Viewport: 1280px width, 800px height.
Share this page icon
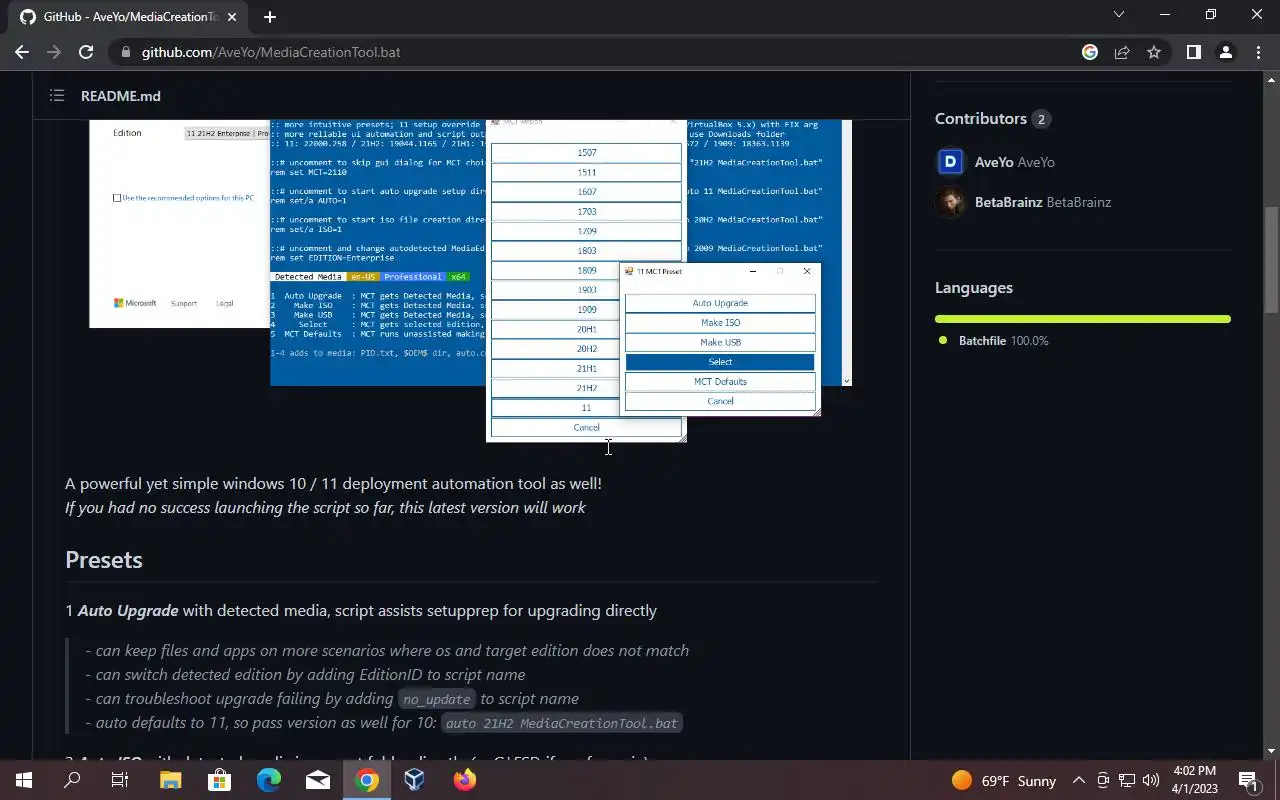1122,52
